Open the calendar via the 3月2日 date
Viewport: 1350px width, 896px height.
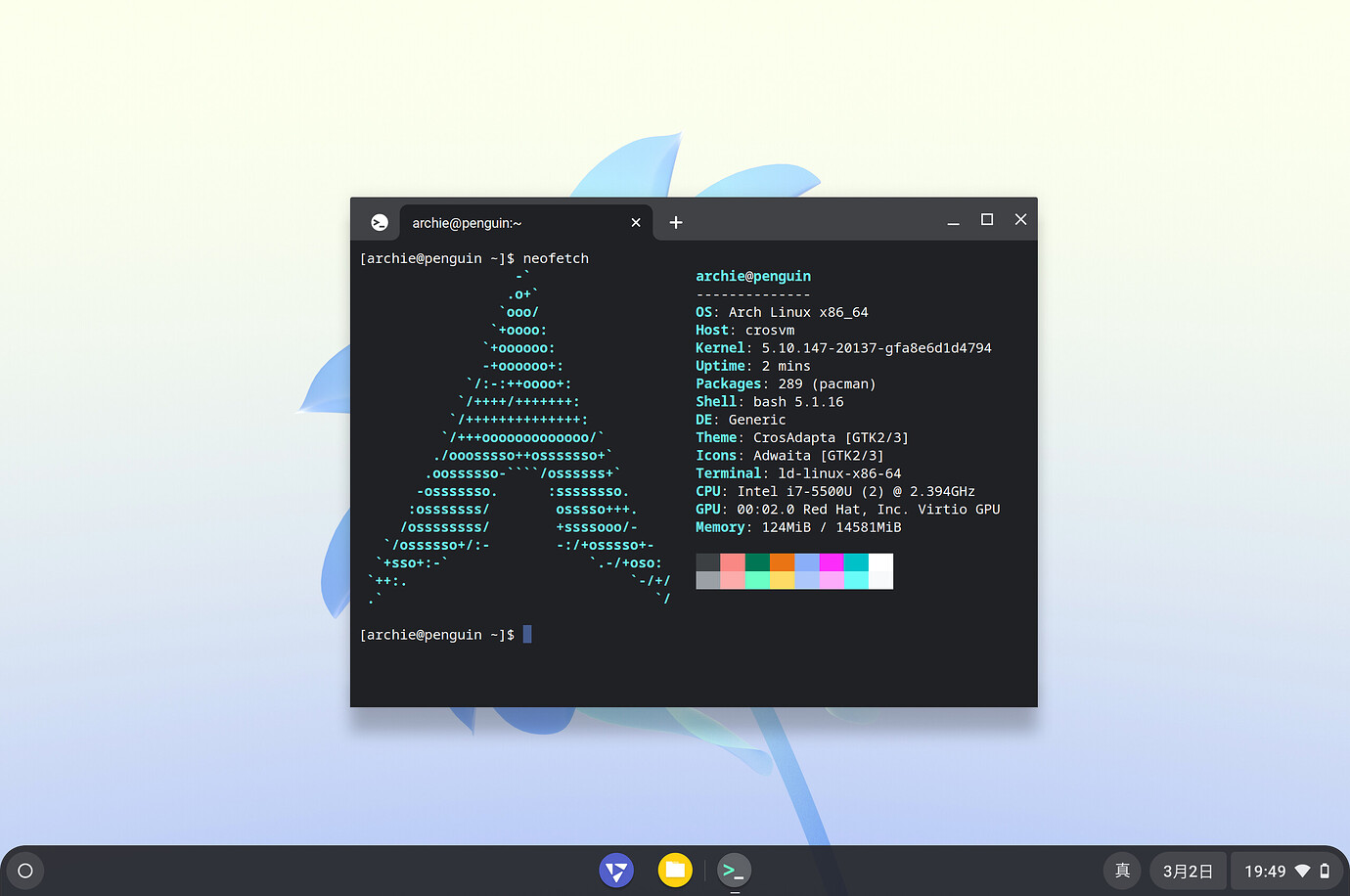point(1187,871)
